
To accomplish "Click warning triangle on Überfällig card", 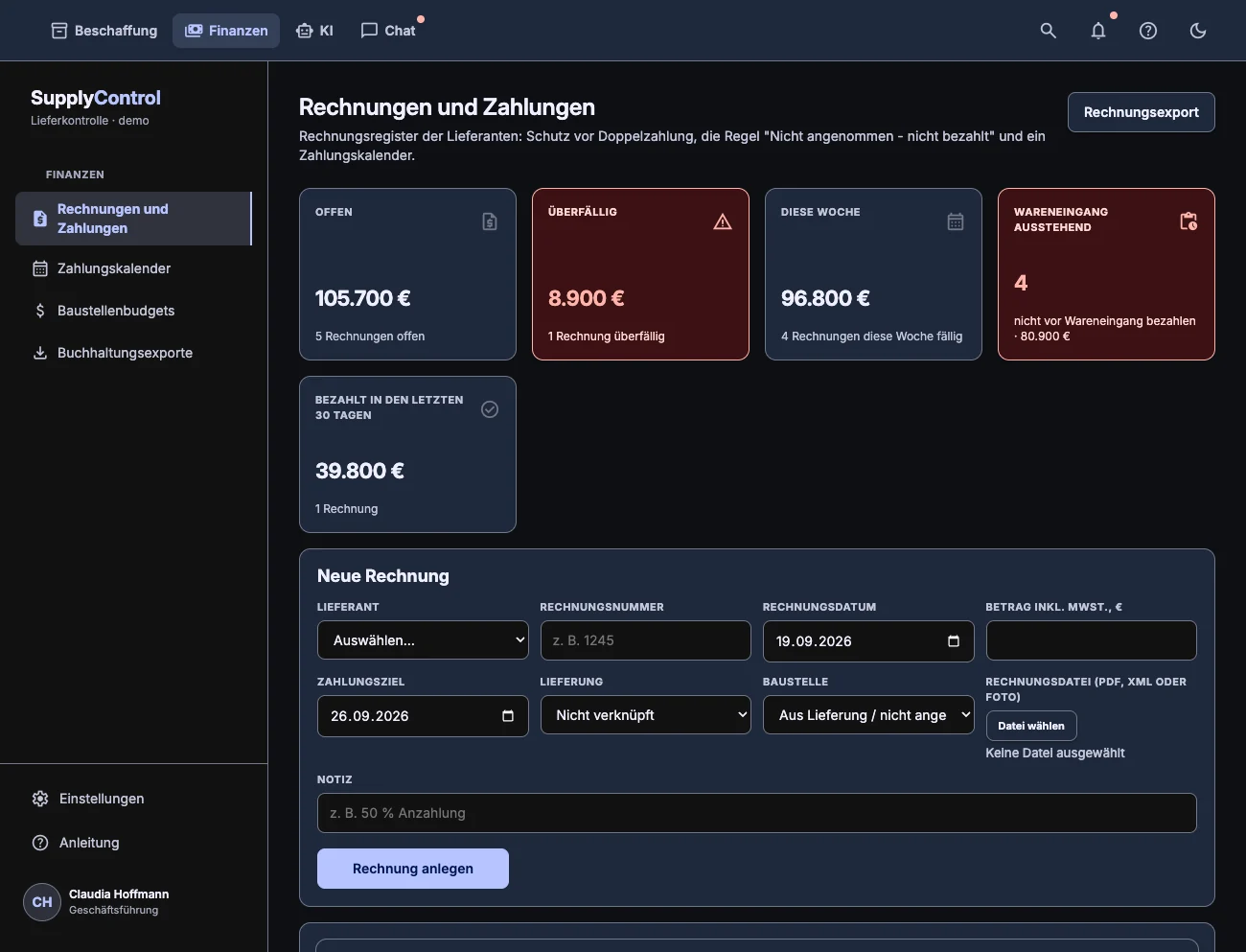I will coord(723,221).
